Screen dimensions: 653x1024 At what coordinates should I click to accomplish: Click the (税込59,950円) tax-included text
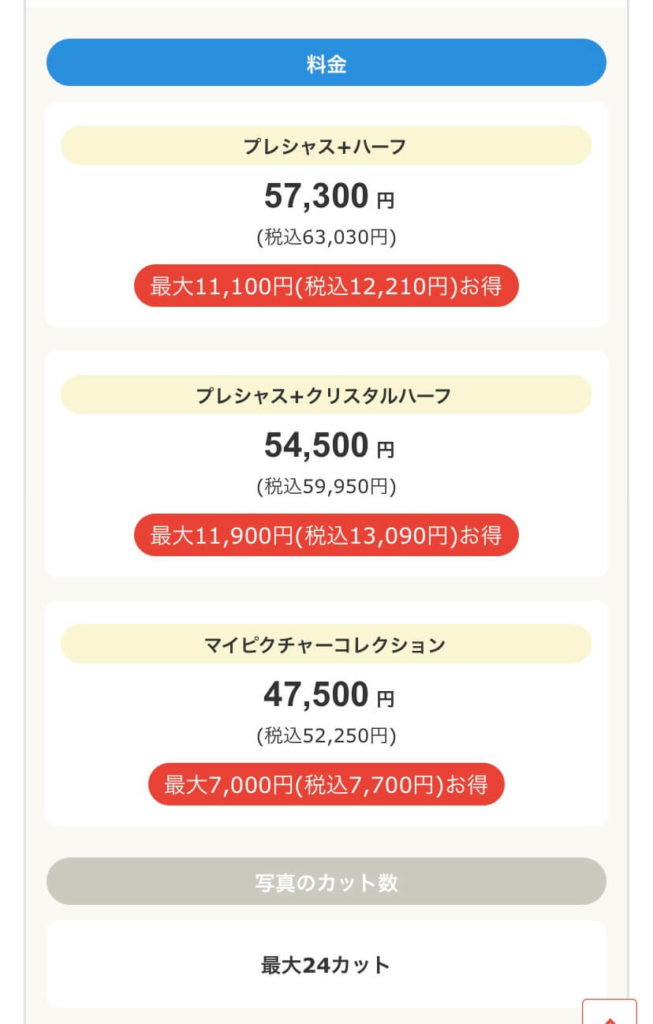(326, 486)
